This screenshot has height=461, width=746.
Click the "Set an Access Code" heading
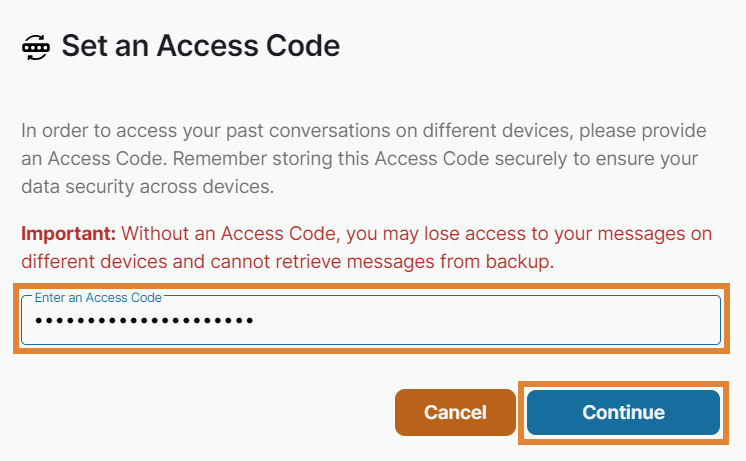tap(201, 46)
